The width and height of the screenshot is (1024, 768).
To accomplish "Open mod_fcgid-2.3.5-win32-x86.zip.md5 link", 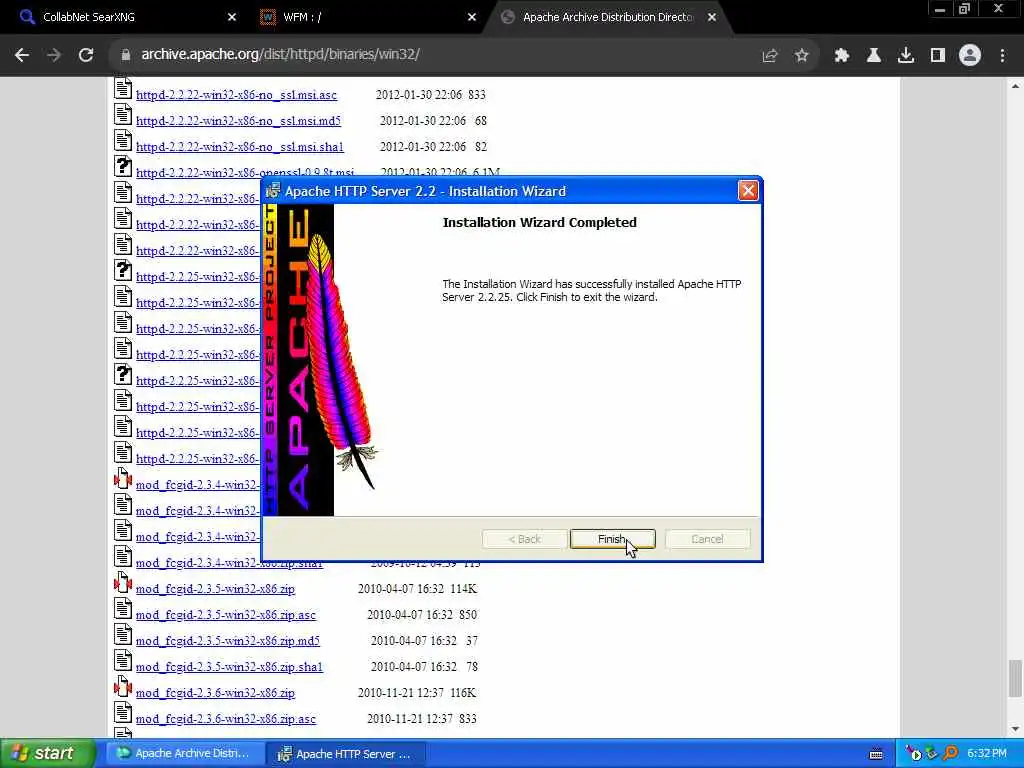I will pos(228,641).
